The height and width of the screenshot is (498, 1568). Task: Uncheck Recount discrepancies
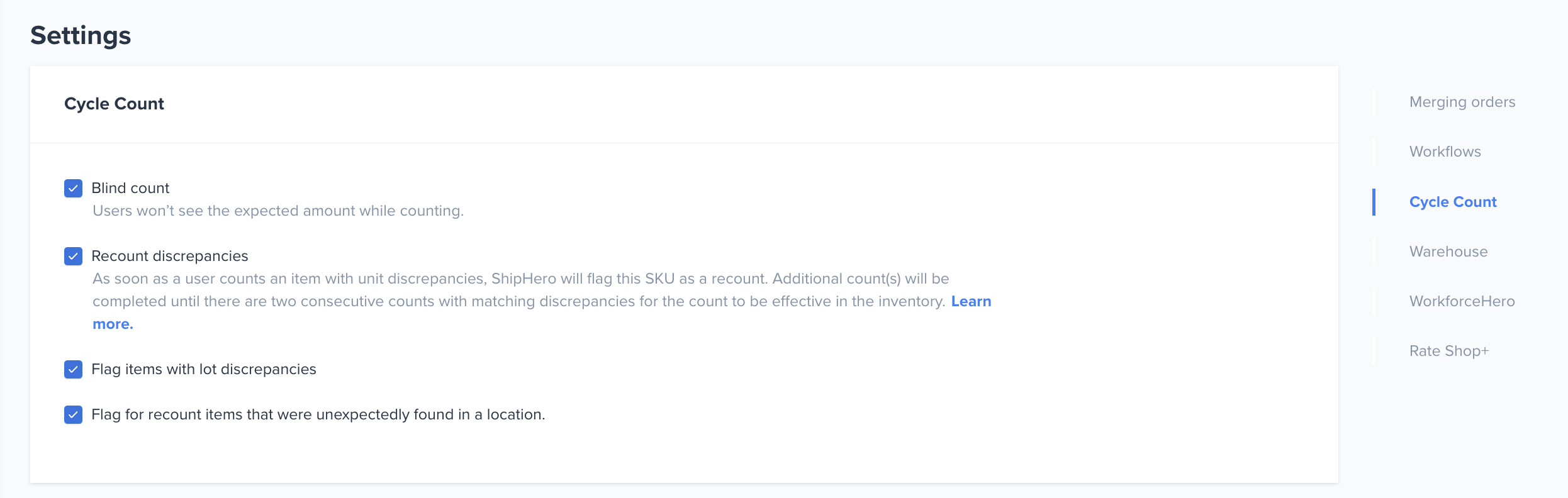73,256
